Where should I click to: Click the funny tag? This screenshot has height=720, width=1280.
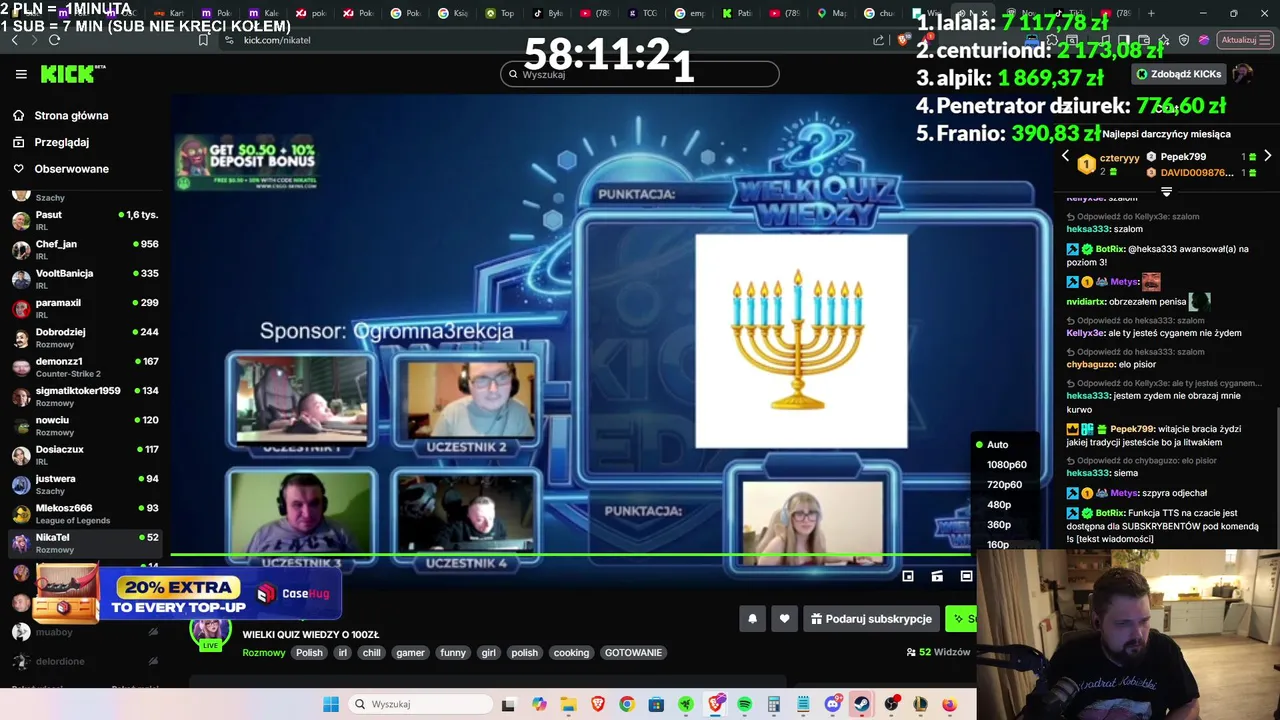coord(453,652)
